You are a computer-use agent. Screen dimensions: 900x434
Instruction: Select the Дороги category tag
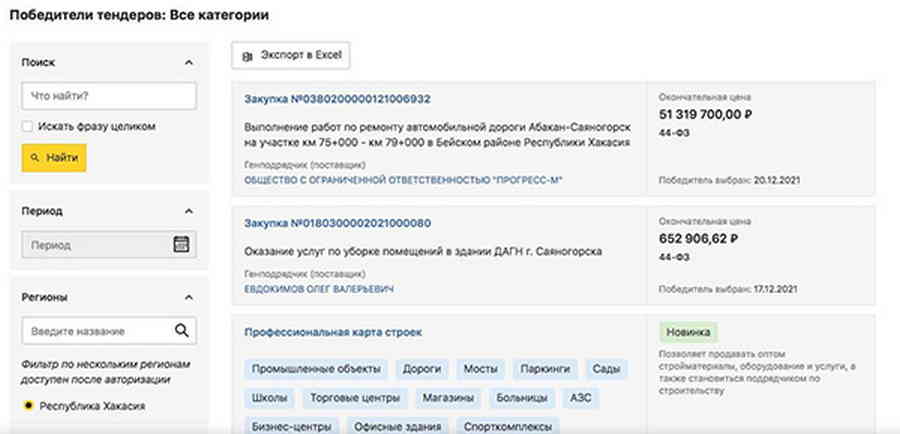(x=422, y=369)
